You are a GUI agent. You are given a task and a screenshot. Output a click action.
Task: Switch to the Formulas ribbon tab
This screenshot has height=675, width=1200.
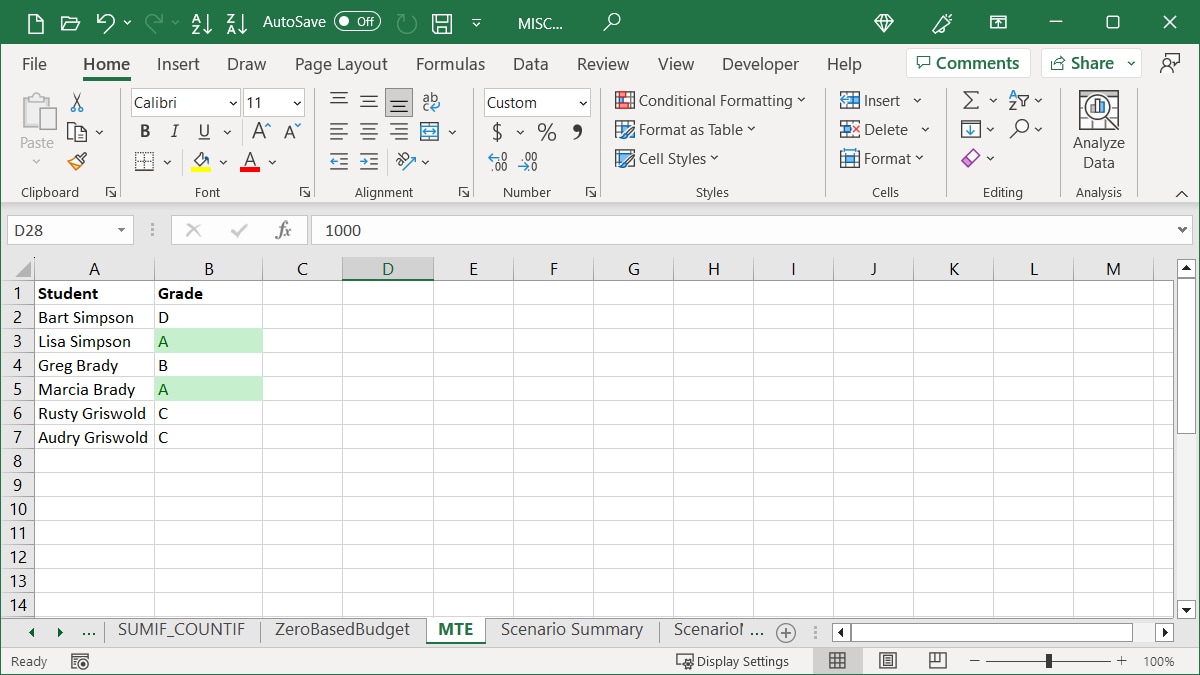[x=450, y=64]
